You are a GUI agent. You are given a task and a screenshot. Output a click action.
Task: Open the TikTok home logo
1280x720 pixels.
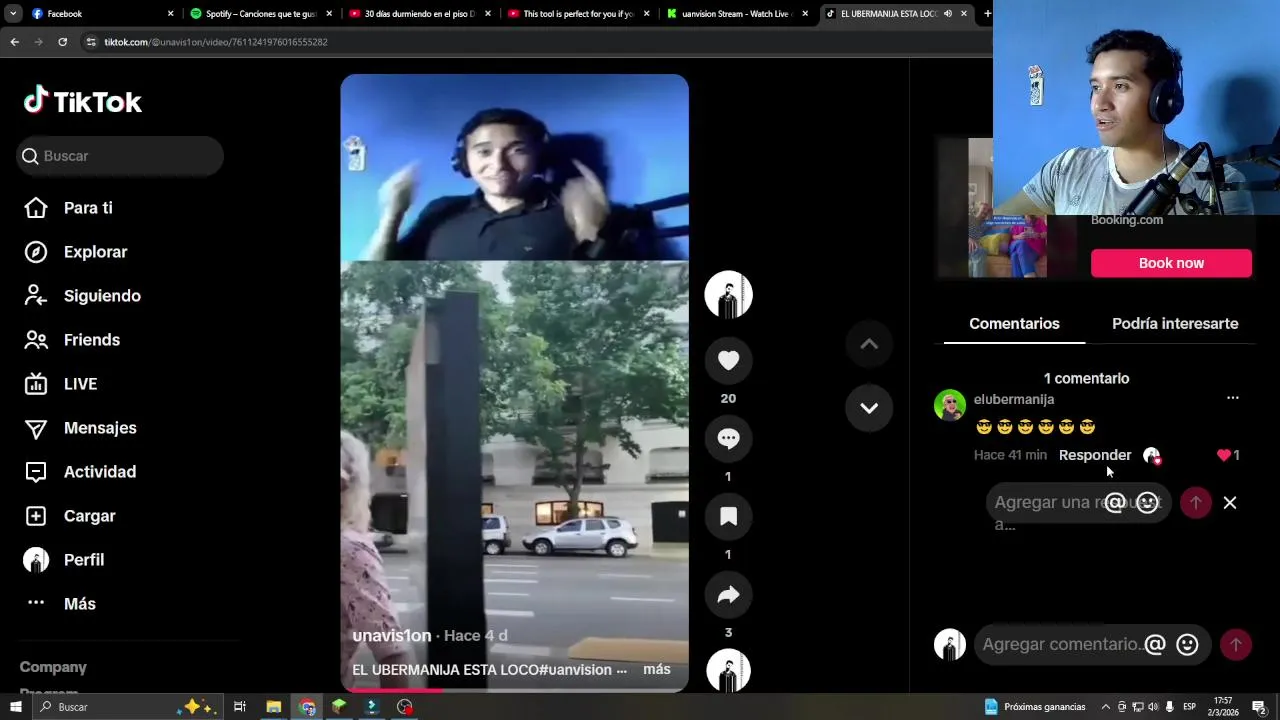(83, 101)
